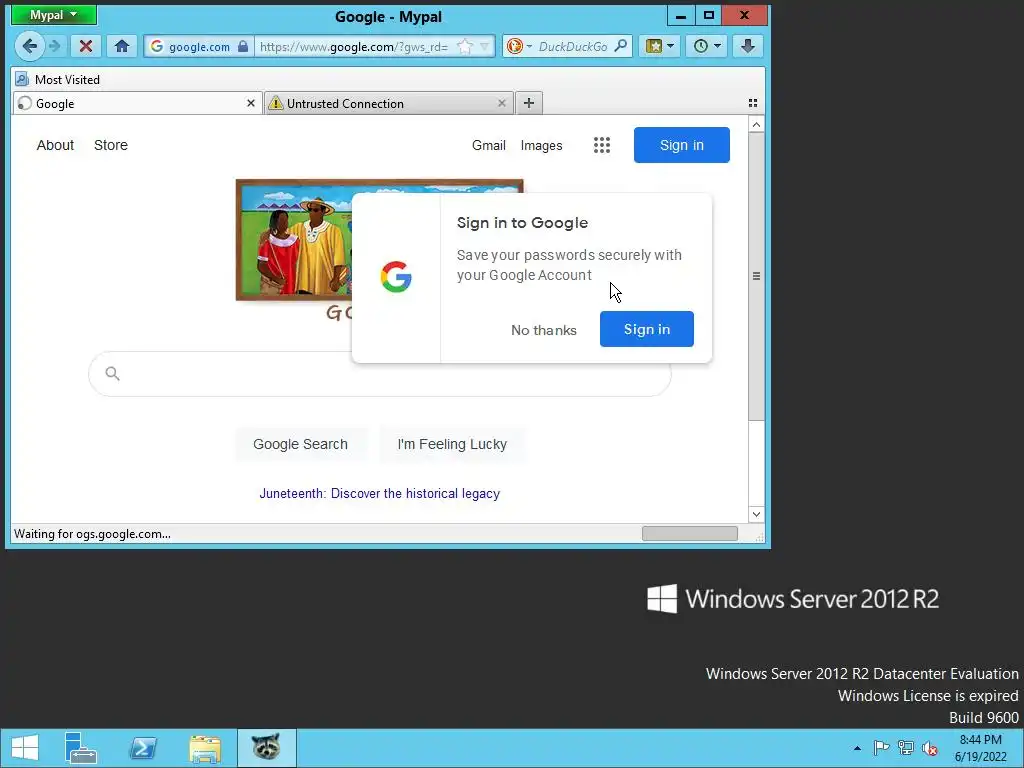Image resolution: width=1024 pixels, height=768 pixels.
Task: Click the muted volume tray icon
Action: pos(930,748)
